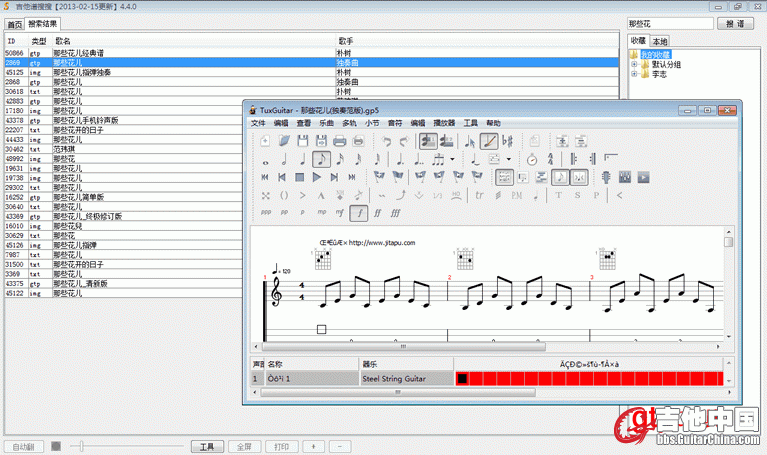Click the Open file folder icon in TuxGuitar
Viewport: 767px width, 455px height.
(x=284, y=141)
